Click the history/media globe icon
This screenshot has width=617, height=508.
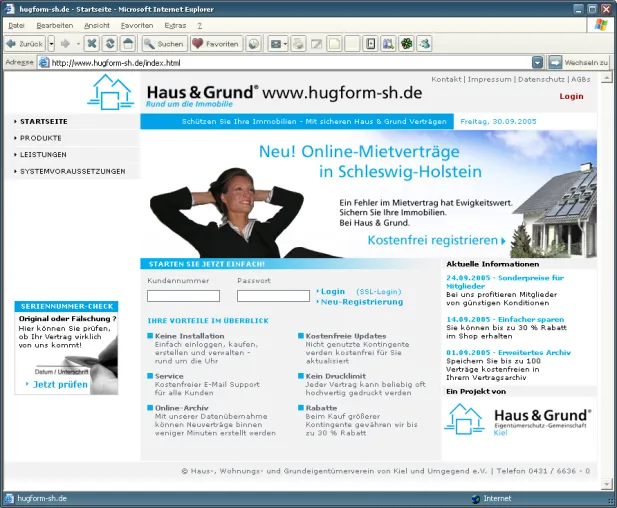point(254,44)
